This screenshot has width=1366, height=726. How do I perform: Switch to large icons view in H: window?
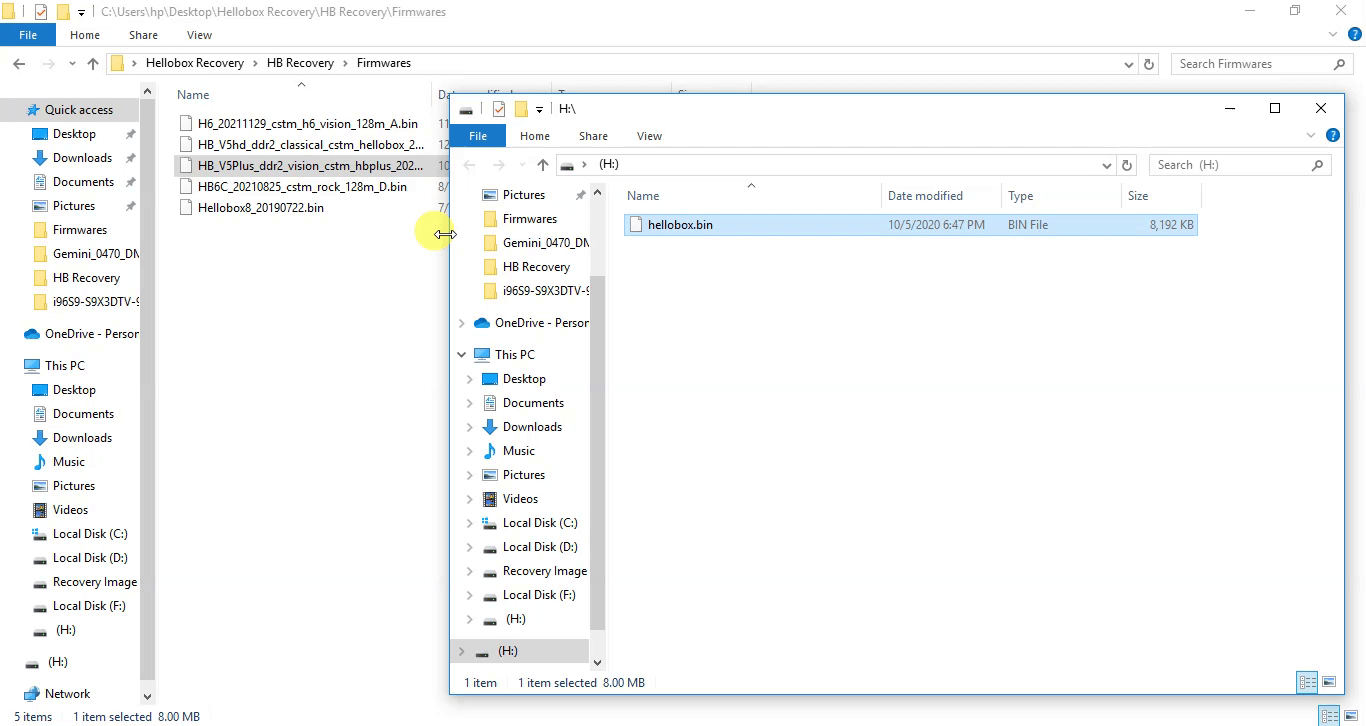(x=1329, y=682)
